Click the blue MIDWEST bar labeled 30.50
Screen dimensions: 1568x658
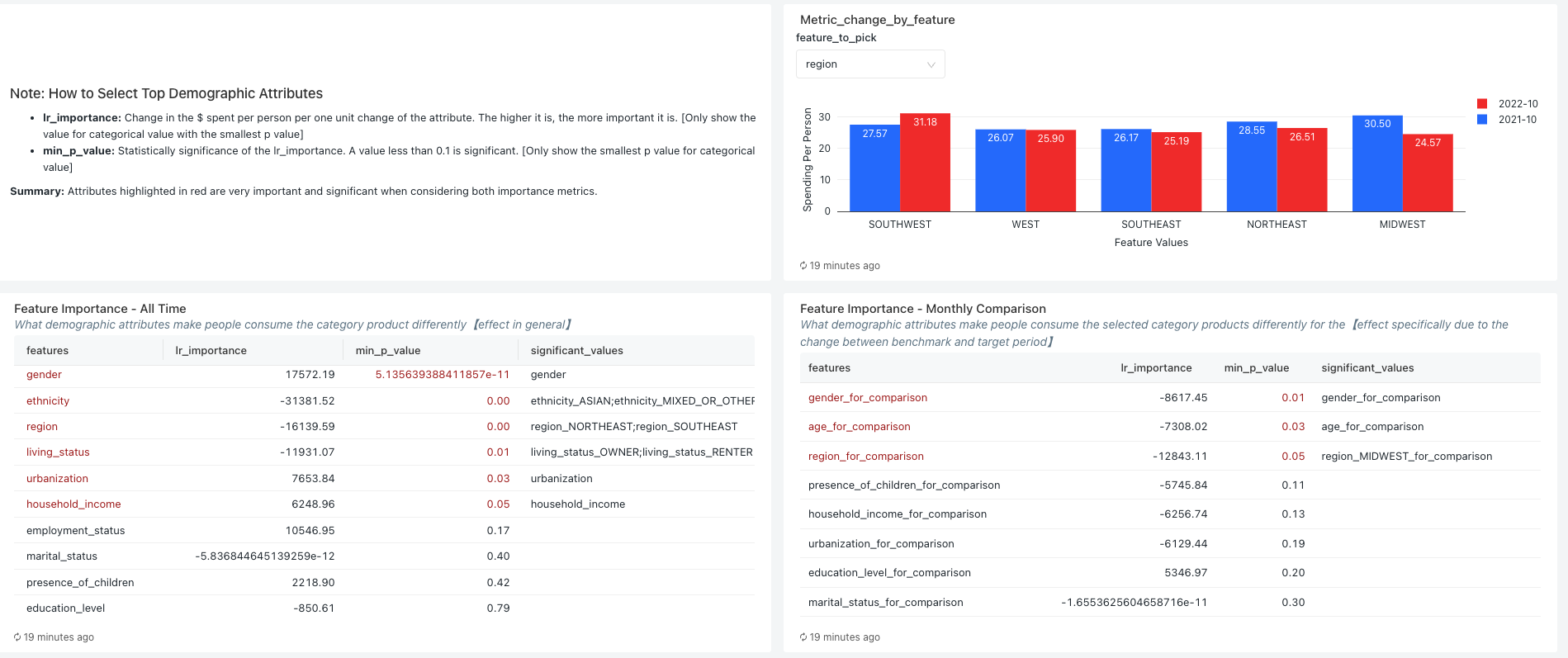click(x=1377, y=165)
